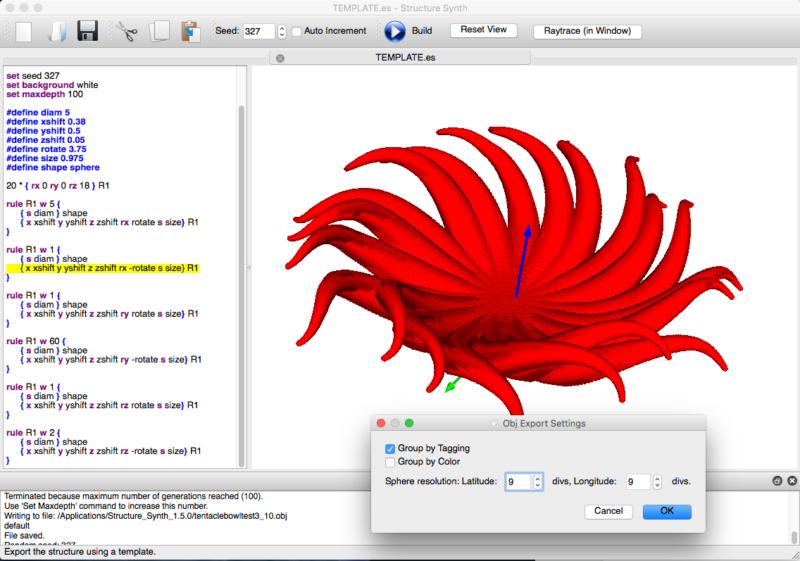Enable Group by Color
800x561 pixels.
[390, 462]
